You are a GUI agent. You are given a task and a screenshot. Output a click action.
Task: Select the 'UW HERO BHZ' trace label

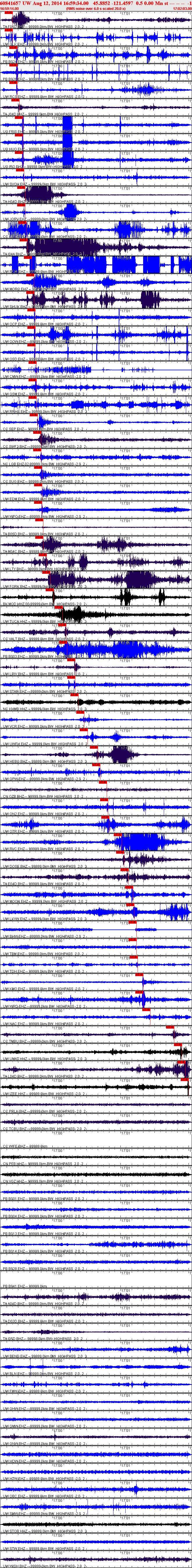click(x=16, y=761)
